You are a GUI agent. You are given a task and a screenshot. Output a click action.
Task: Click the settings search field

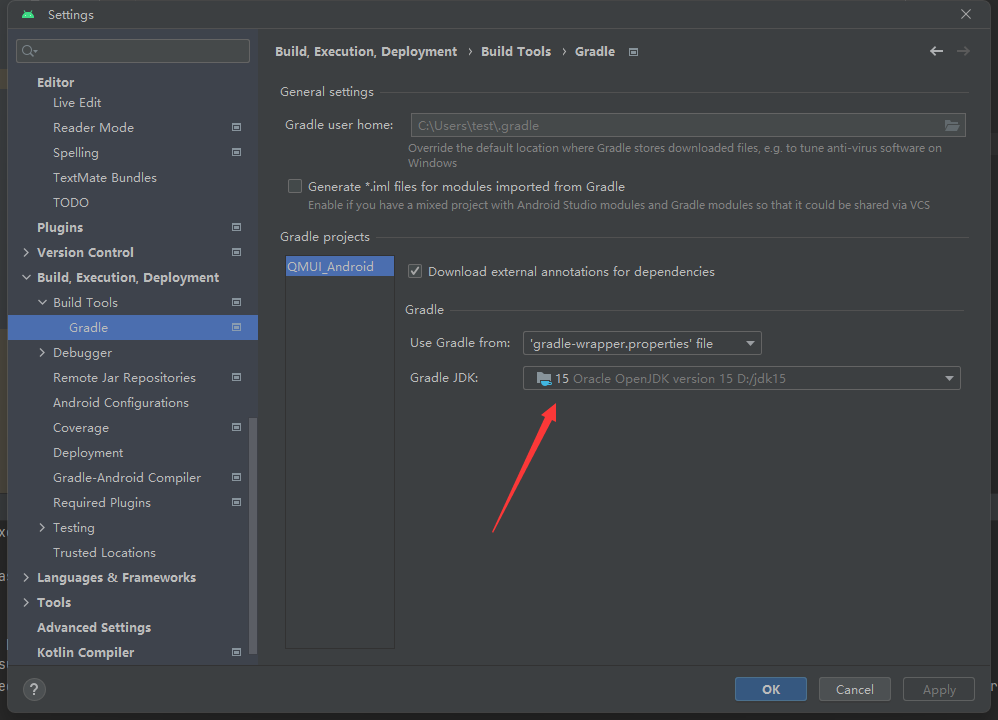pyautogui.click(x=133, y=51)
